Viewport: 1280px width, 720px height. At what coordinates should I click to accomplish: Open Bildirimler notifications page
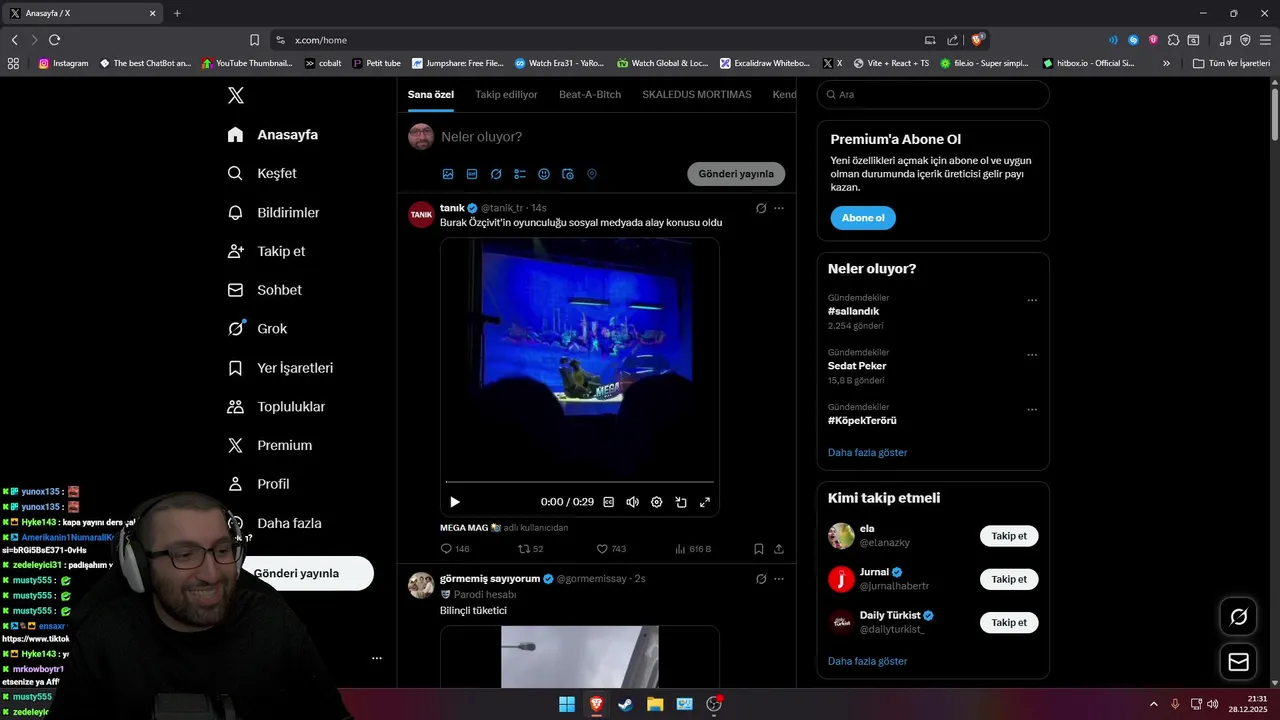point(273,213)
